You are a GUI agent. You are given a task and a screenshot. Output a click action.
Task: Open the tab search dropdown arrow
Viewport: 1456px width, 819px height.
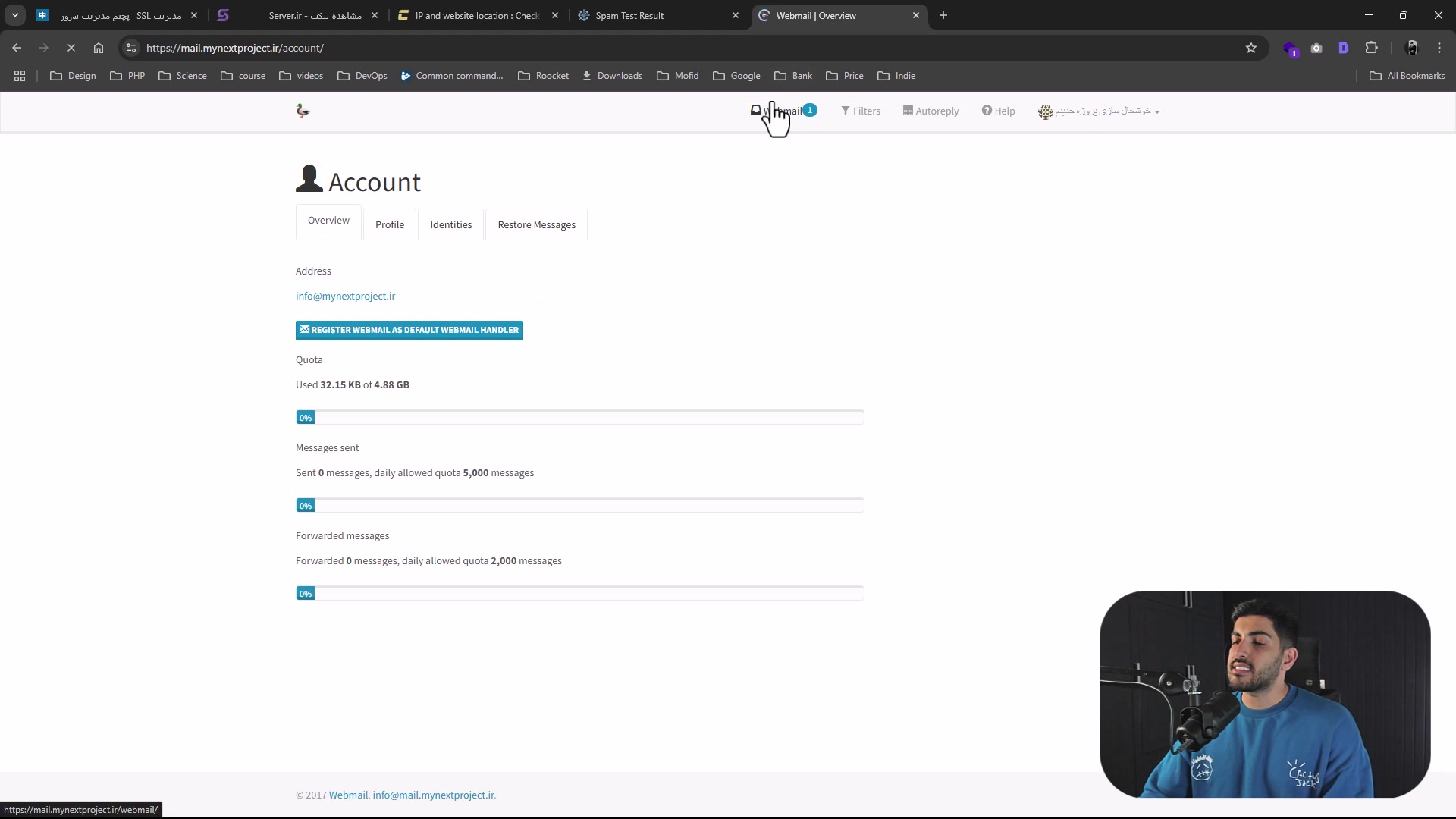coord(15,15)
